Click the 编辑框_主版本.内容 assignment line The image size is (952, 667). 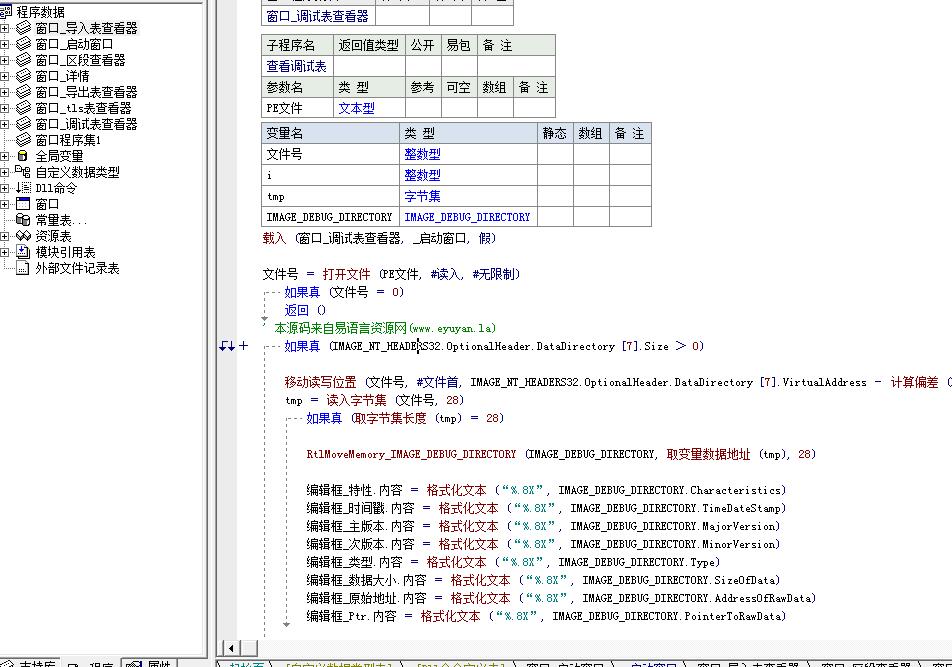point(543,526)
